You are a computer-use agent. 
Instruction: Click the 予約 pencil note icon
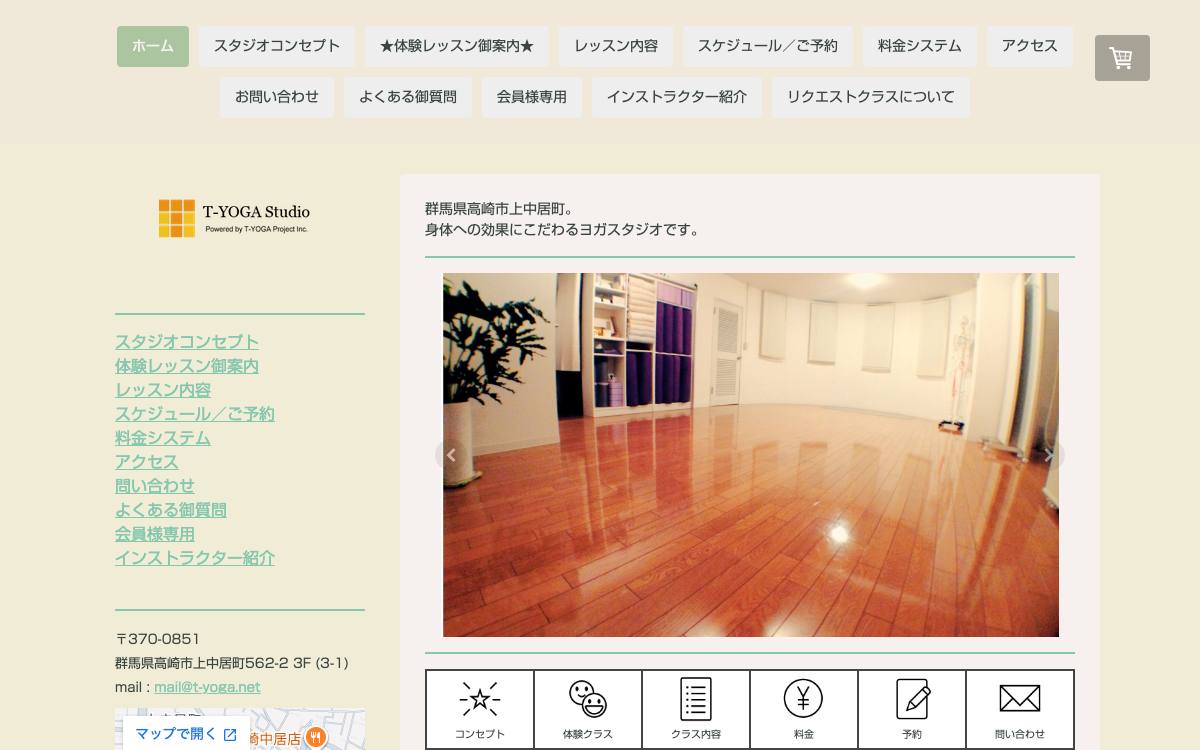click(x=912, y=709)
